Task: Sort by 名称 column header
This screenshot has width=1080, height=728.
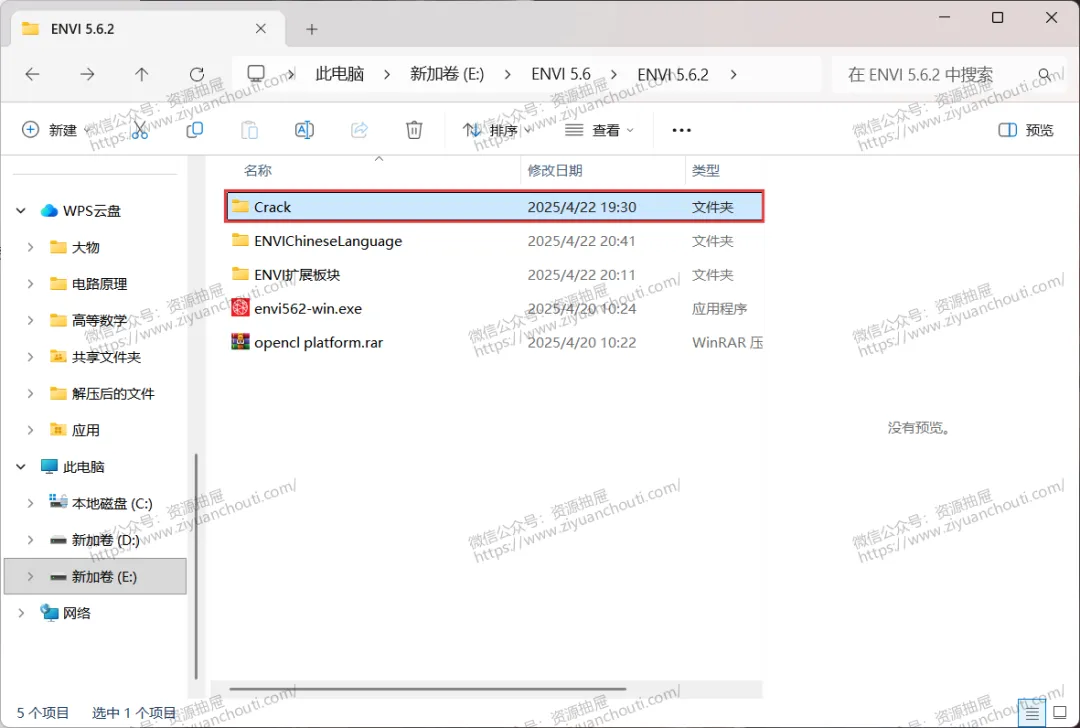Action: pos(258,170)
